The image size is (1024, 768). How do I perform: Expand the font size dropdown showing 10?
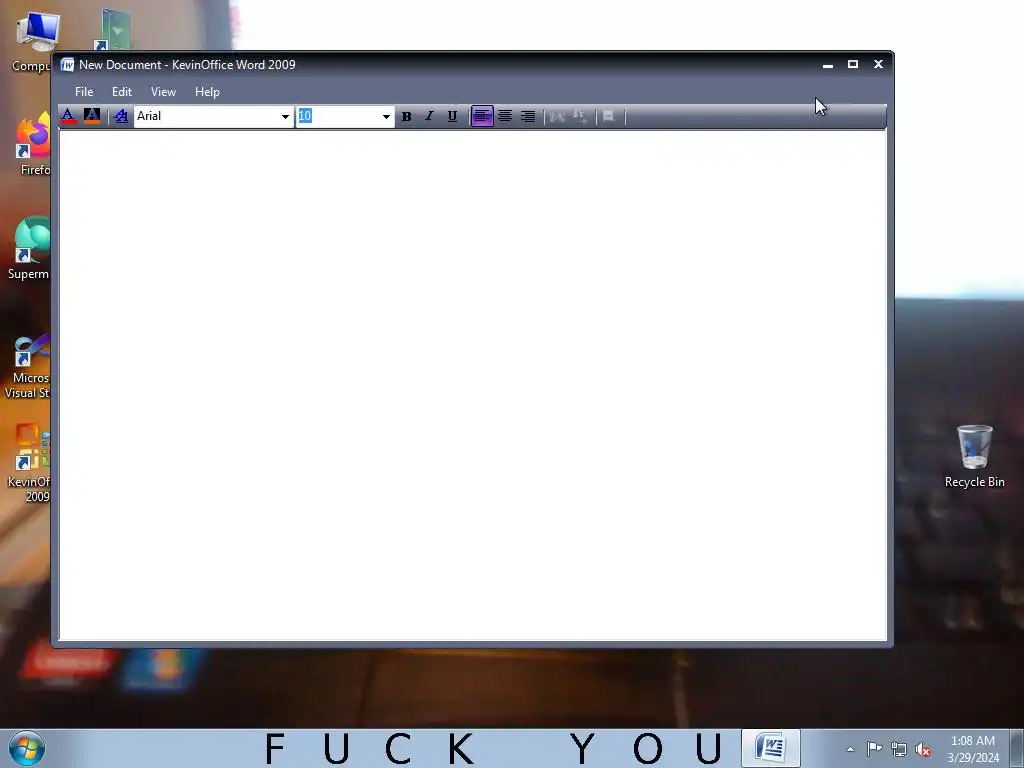point(386,117)
